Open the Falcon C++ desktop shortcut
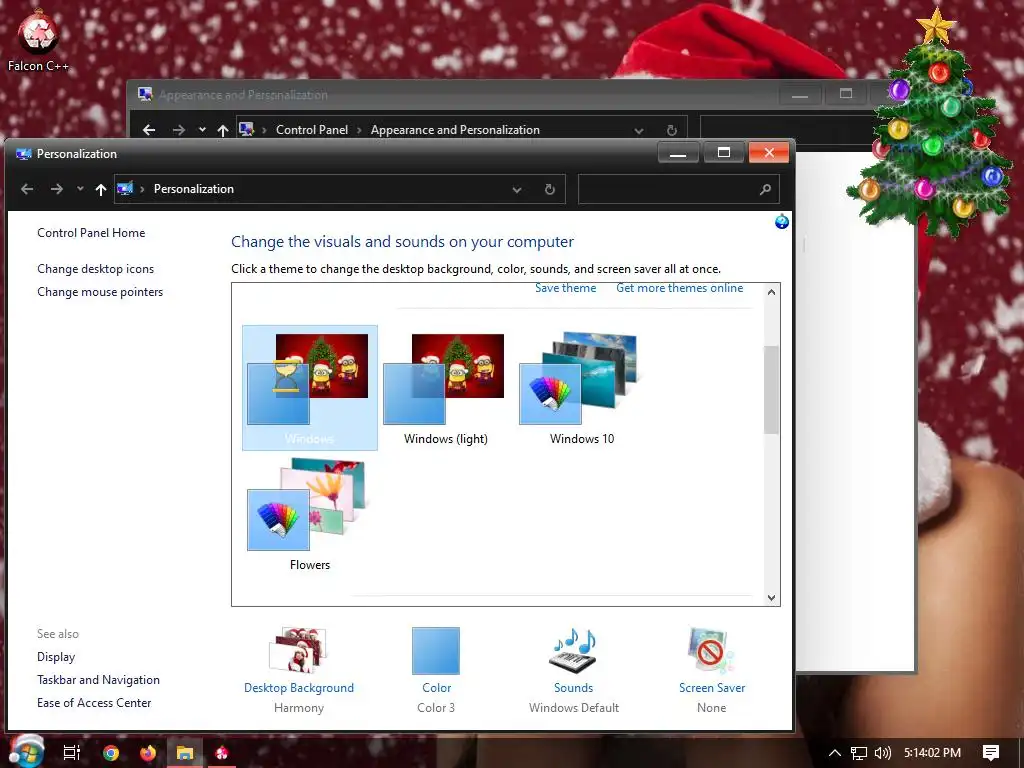Viewport: 1024px width, 768px height. 38,38
